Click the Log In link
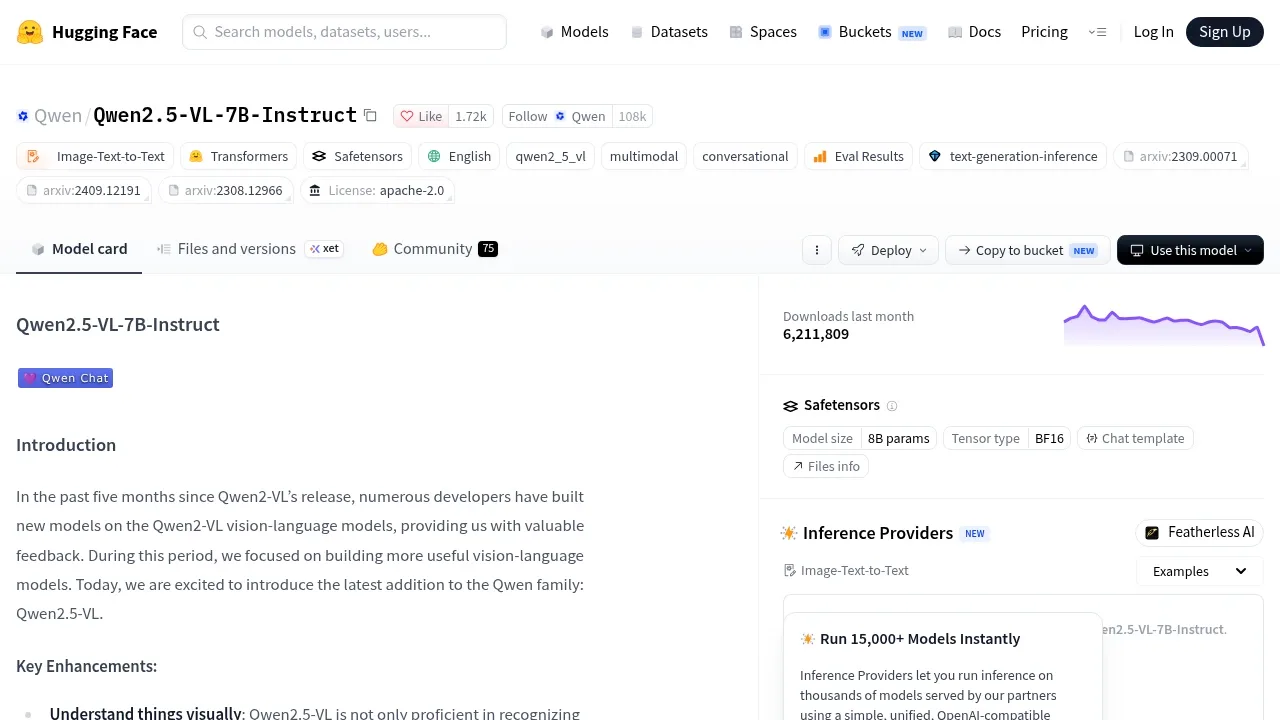 (1153, 32)
